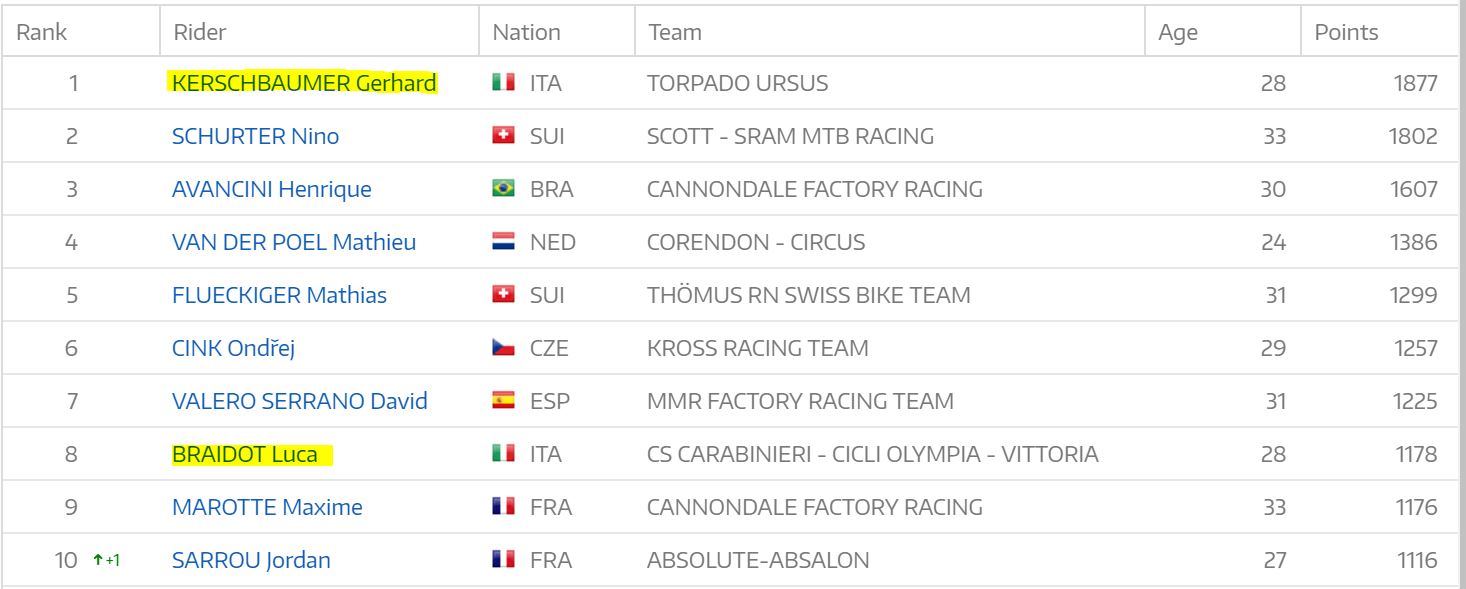Open VAN DER POEL Mathieu link
The image size is (1466, 589).
(x=294, y=242)
